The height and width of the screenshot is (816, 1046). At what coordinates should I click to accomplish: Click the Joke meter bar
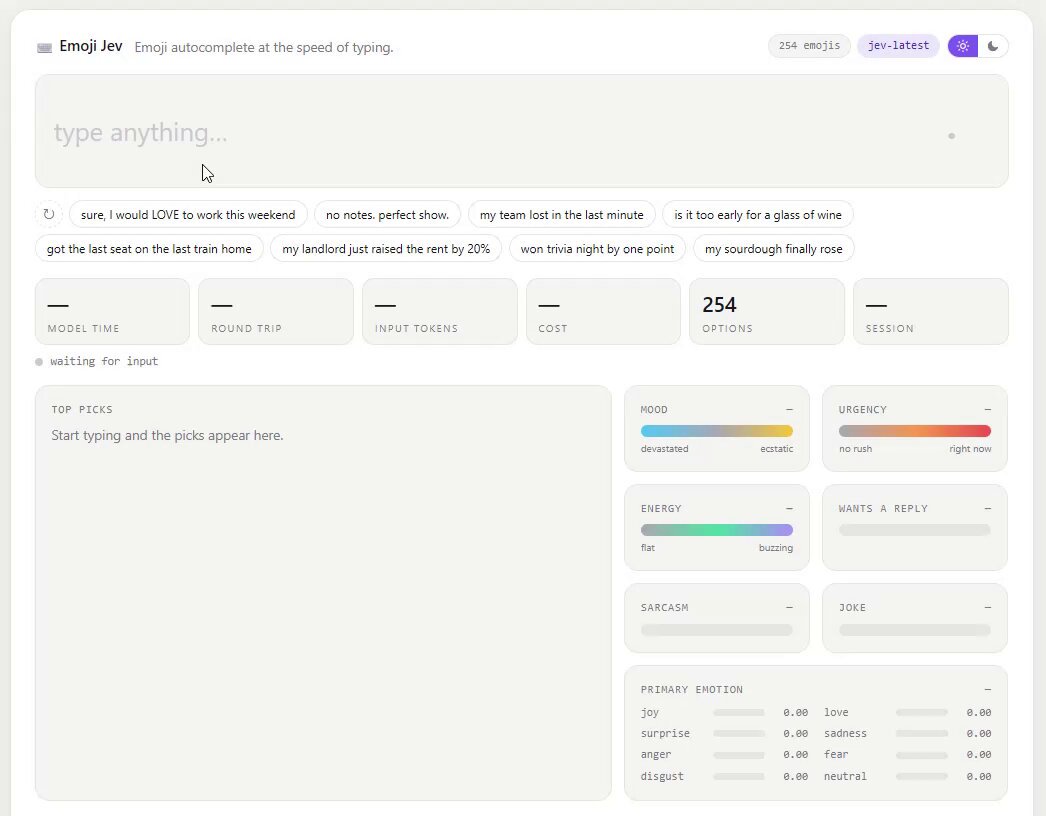pos(915,629)
